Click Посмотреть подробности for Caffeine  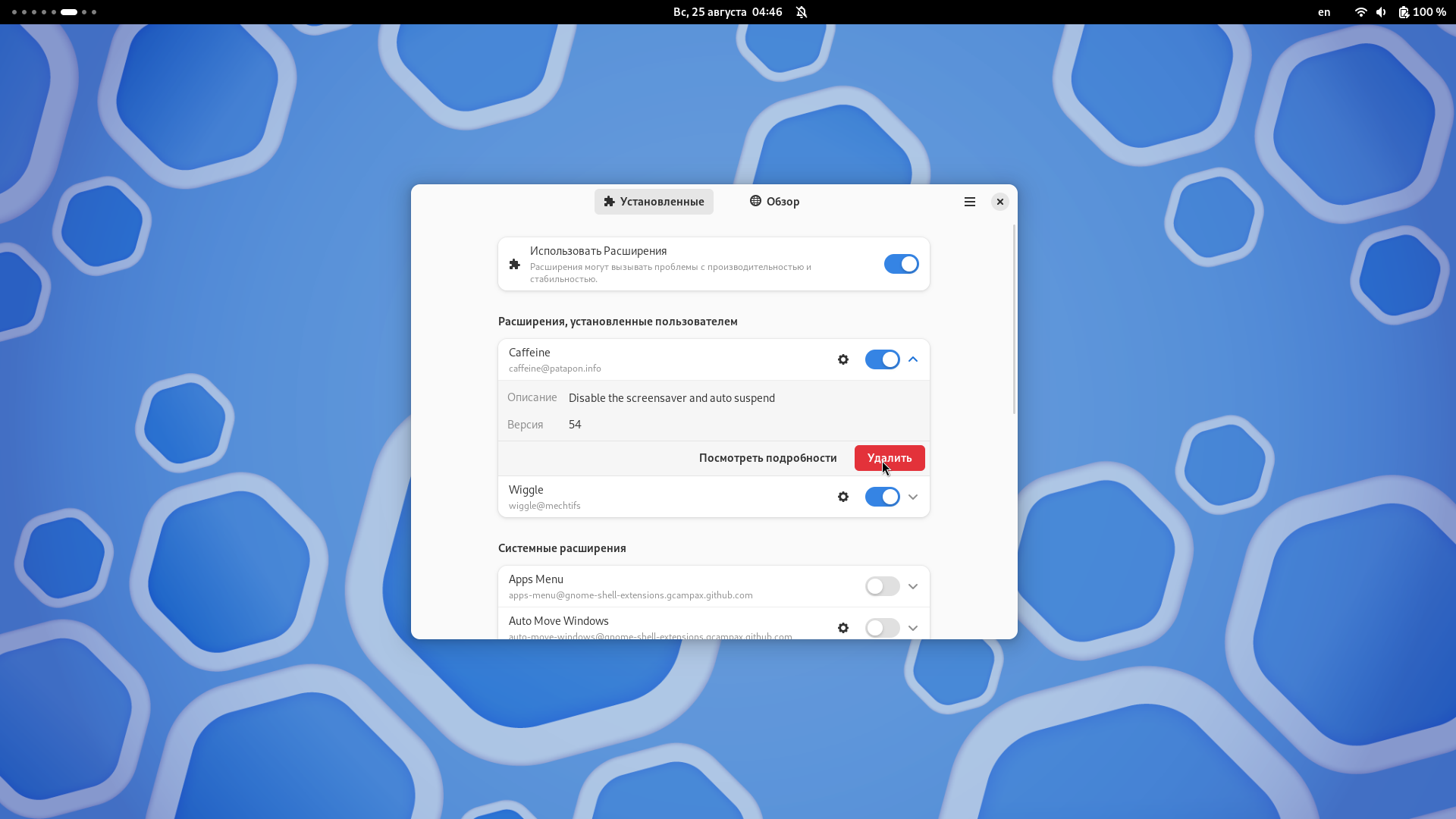tap(767, 458)
